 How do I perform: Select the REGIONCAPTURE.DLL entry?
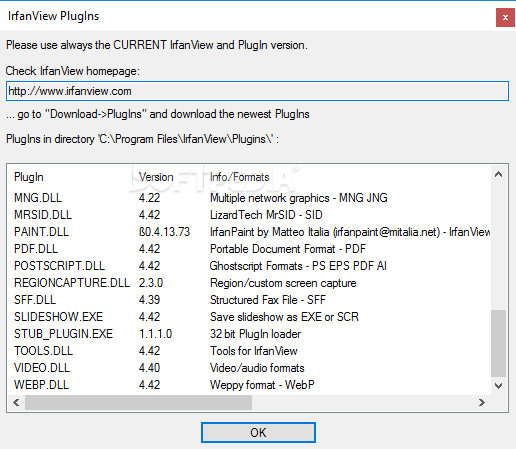tap(249, 283)
